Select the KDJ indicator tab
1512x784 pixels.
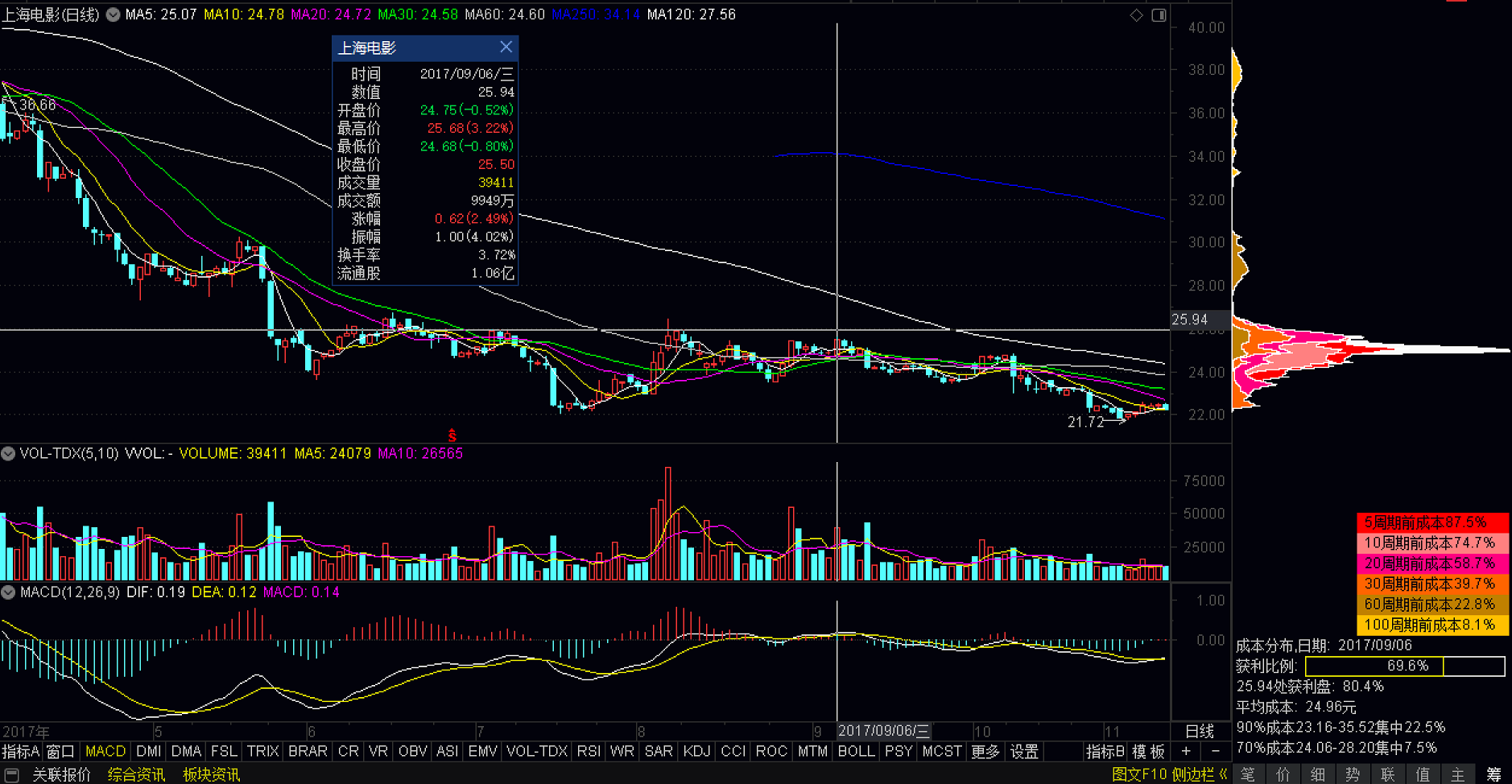pyautogui.click(x=696, y=751)
